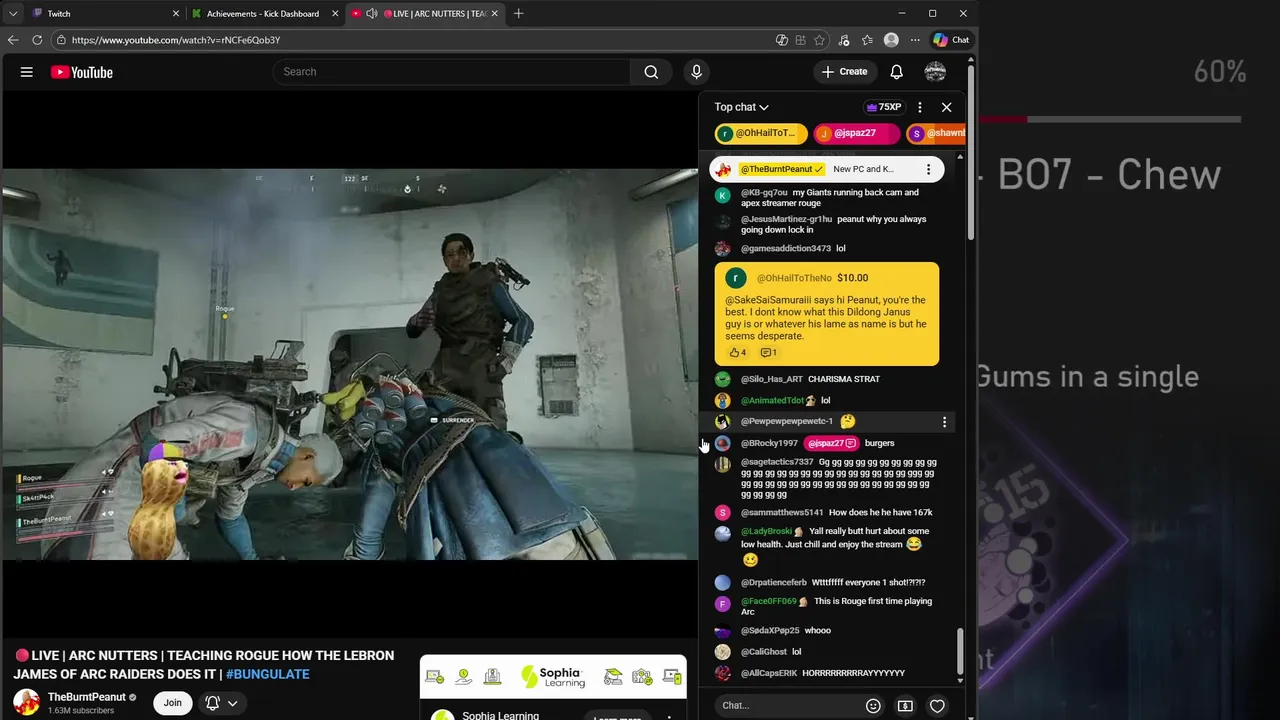Send a Super Chat via dollar icon
This screenshot has height=720, width=1280.
click(x=905, y=706)
